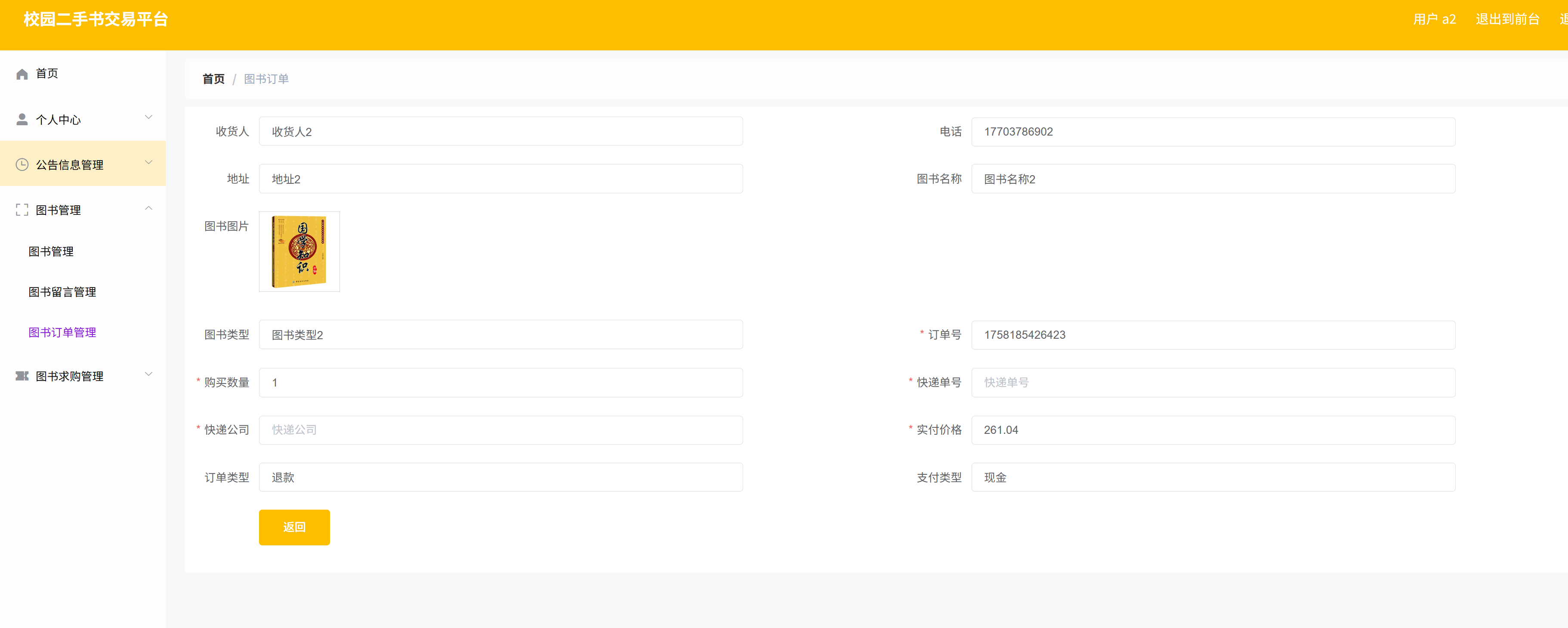Click the 首页 breadcrumb link
This screenshot has width=1568, height=628.
pos(213,79)
